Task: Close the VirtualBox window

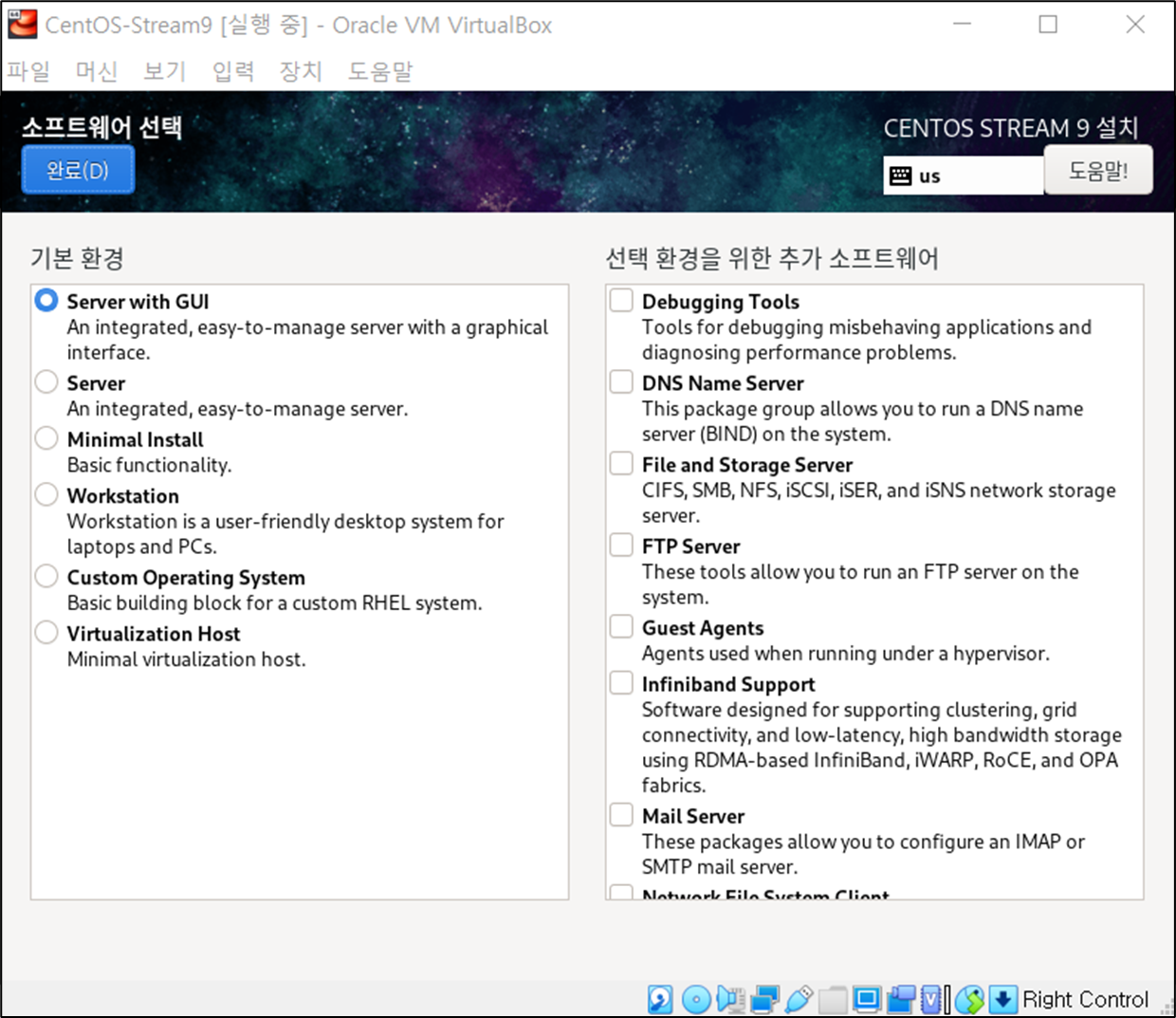Action: point(1135,25)
